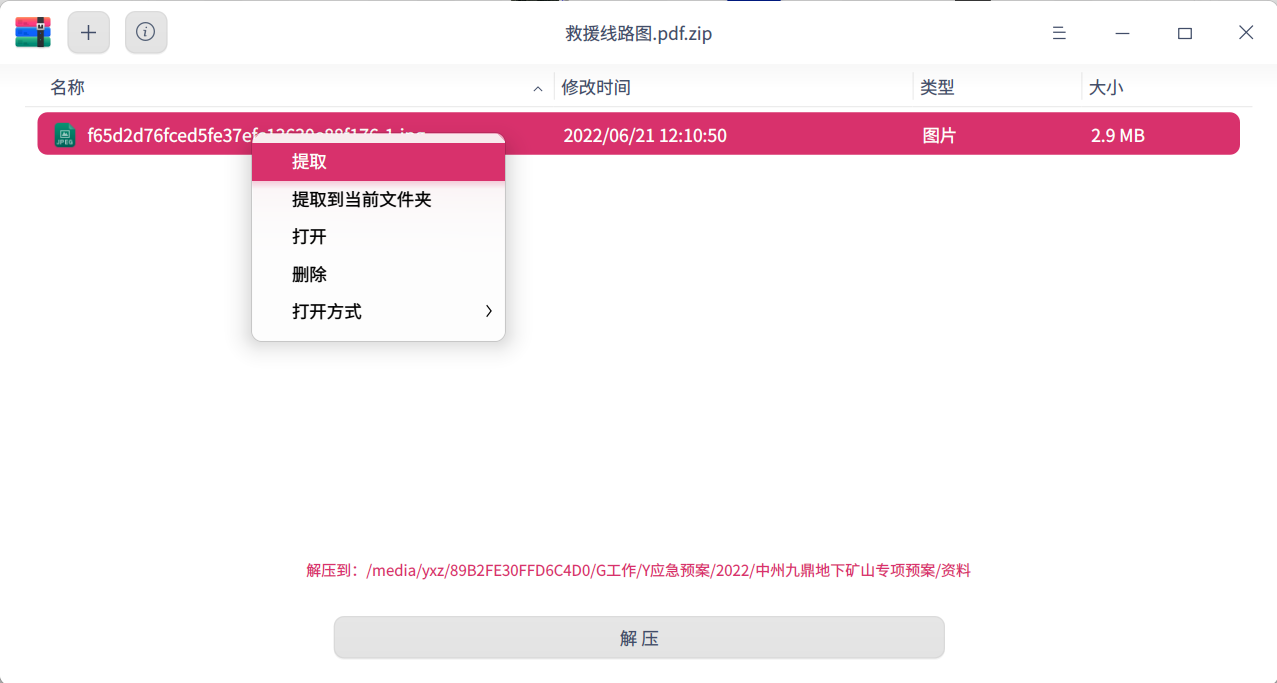
Task: Maximize the archive manager window
Action: click(x=1185, y=32)
